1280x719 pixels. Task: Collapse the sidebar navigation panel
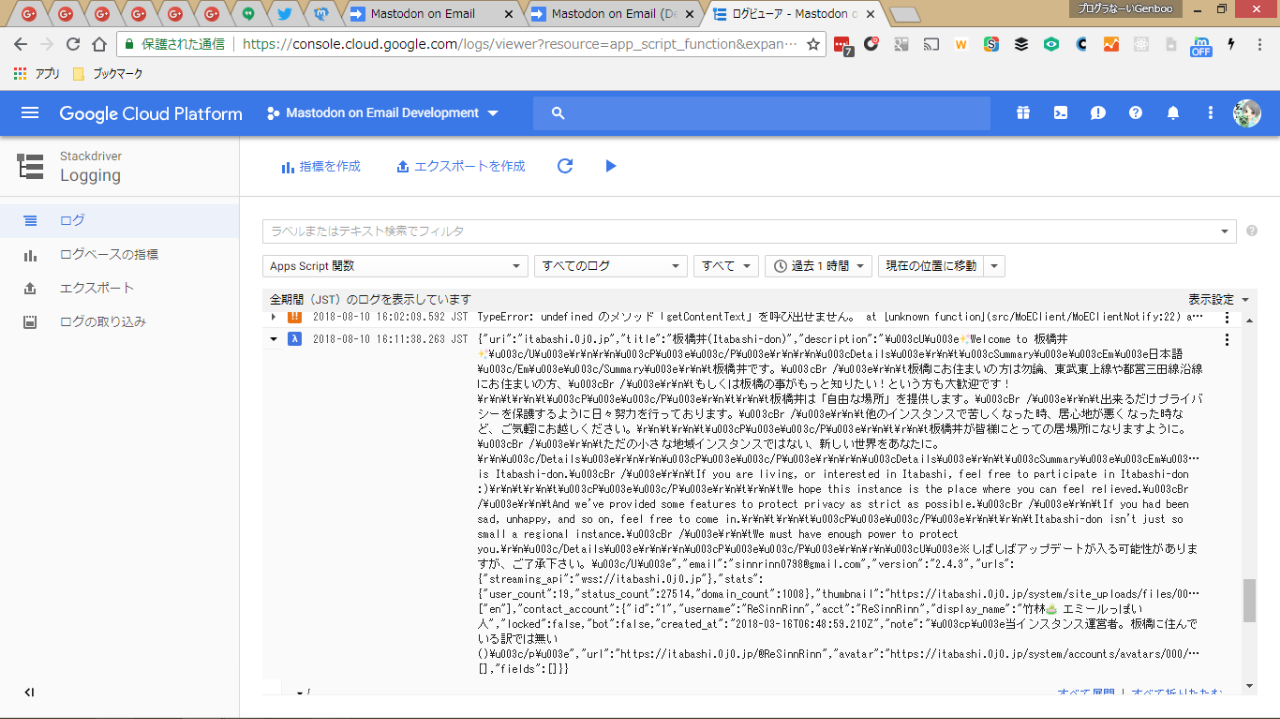coord(29,692)
